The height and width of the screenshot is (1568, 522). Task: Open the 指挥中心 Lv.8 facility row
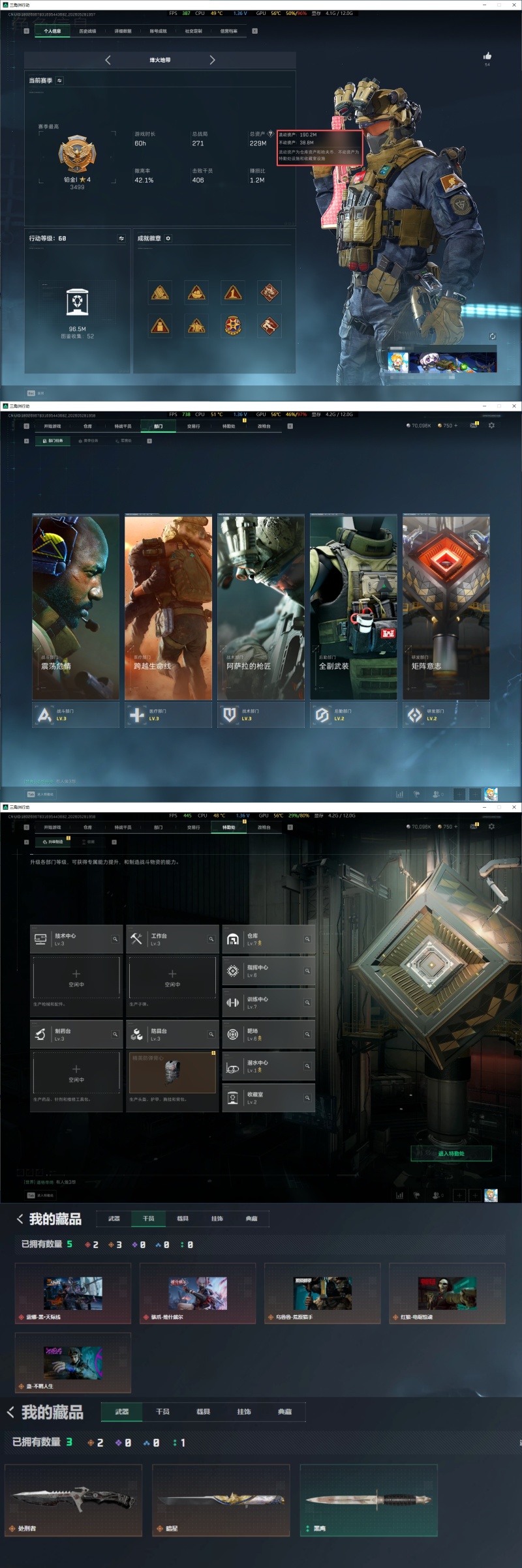tap(269, 971)
